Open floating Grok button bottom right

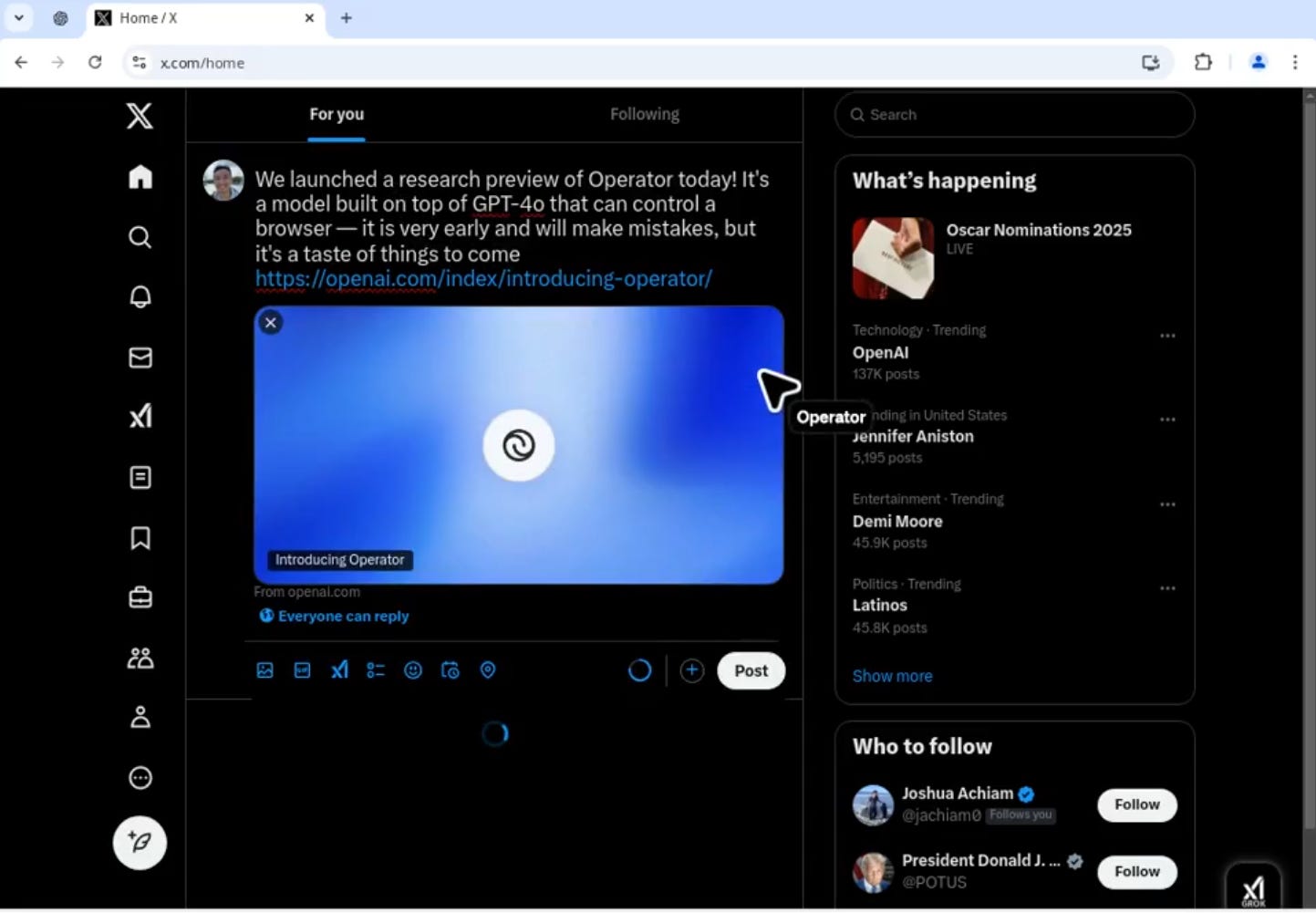[x=1253, y=887]
